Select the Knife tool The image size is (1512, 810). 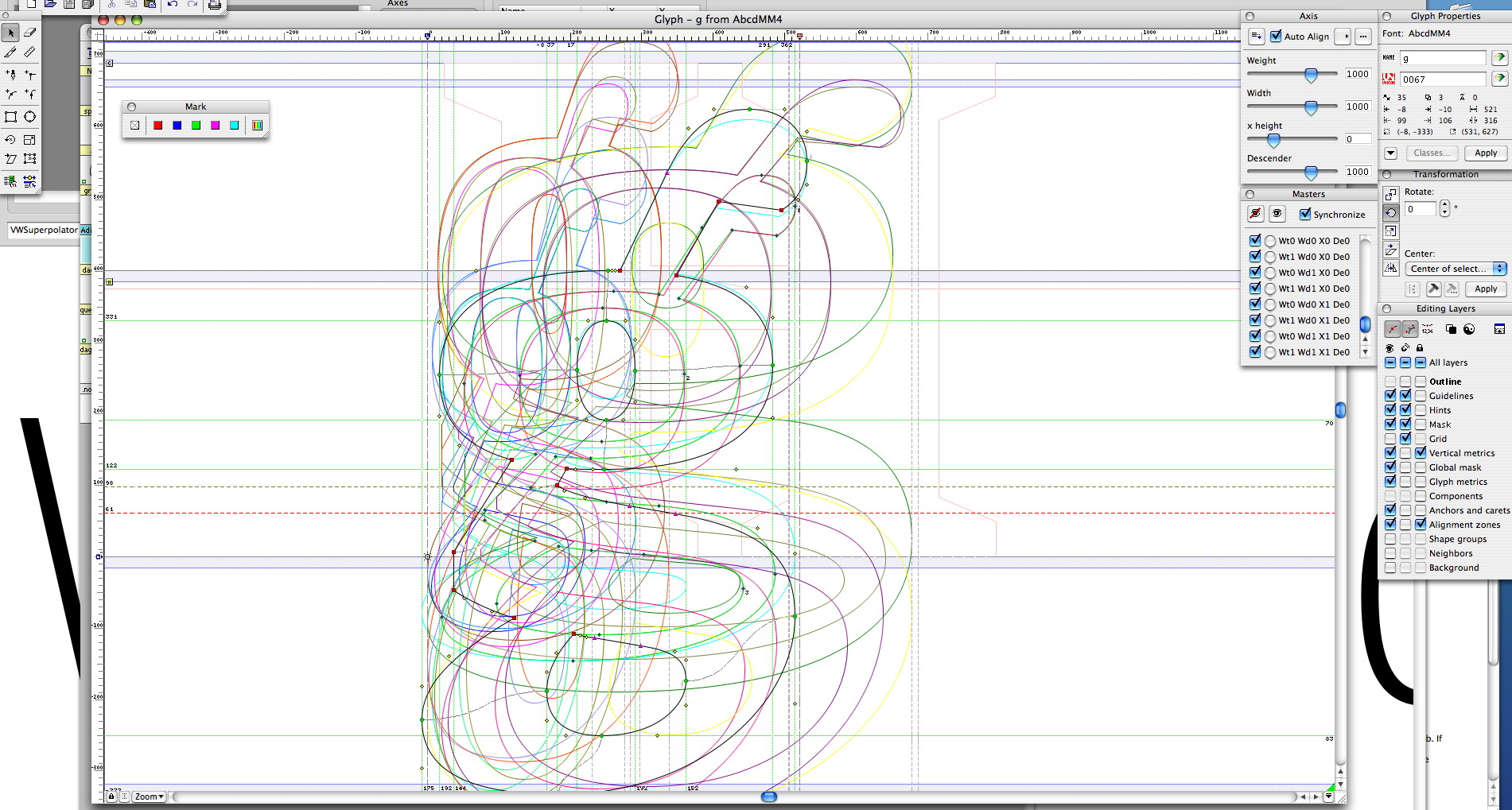[x=10, y=52]
